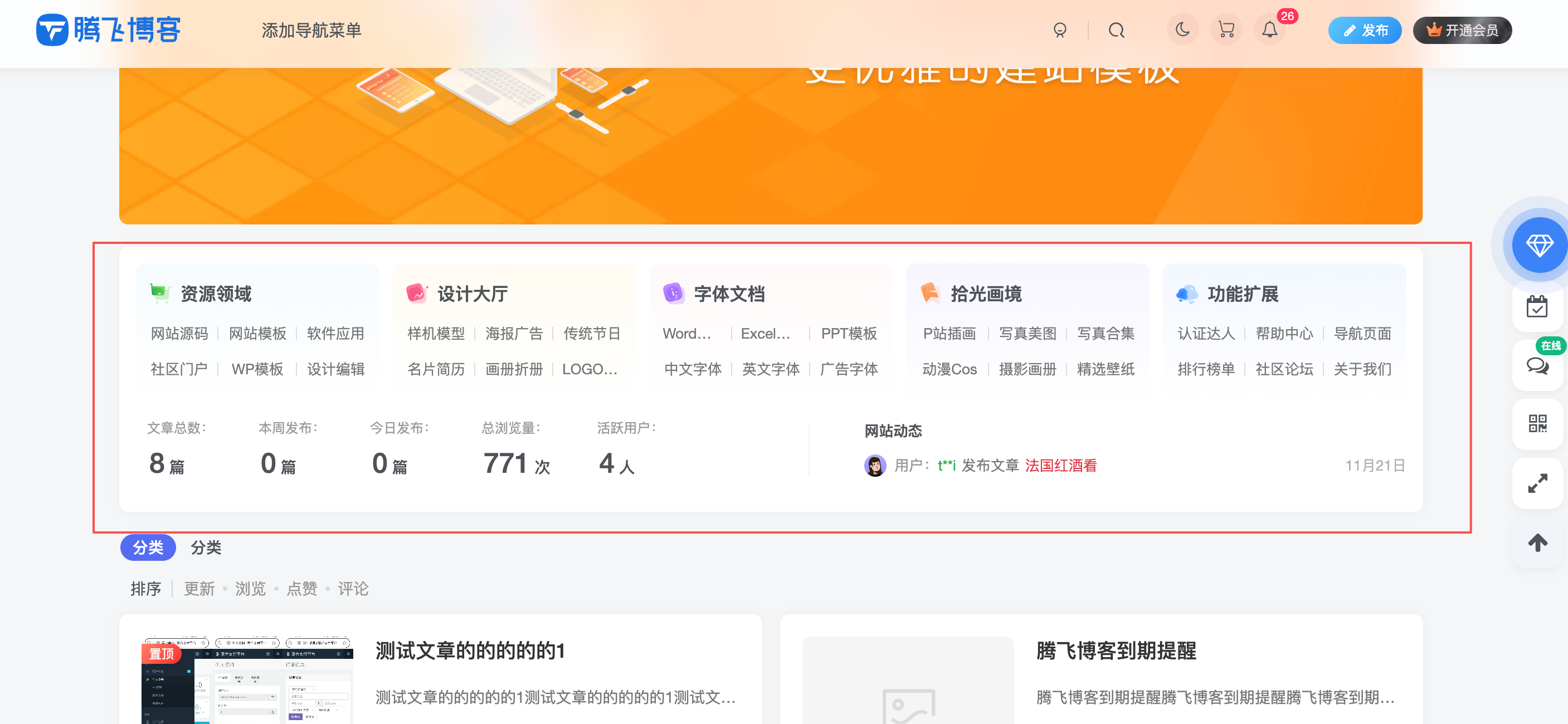Open the shopping cart

coord(1226,30)
